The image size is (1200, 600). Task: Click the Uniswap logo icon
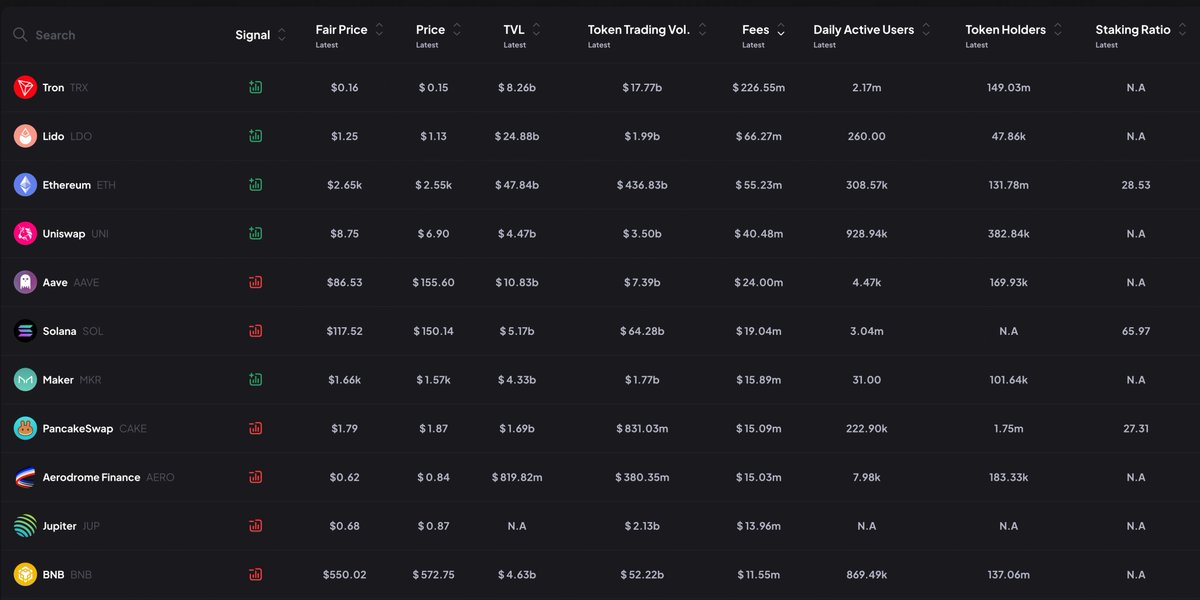coord(25,234)
